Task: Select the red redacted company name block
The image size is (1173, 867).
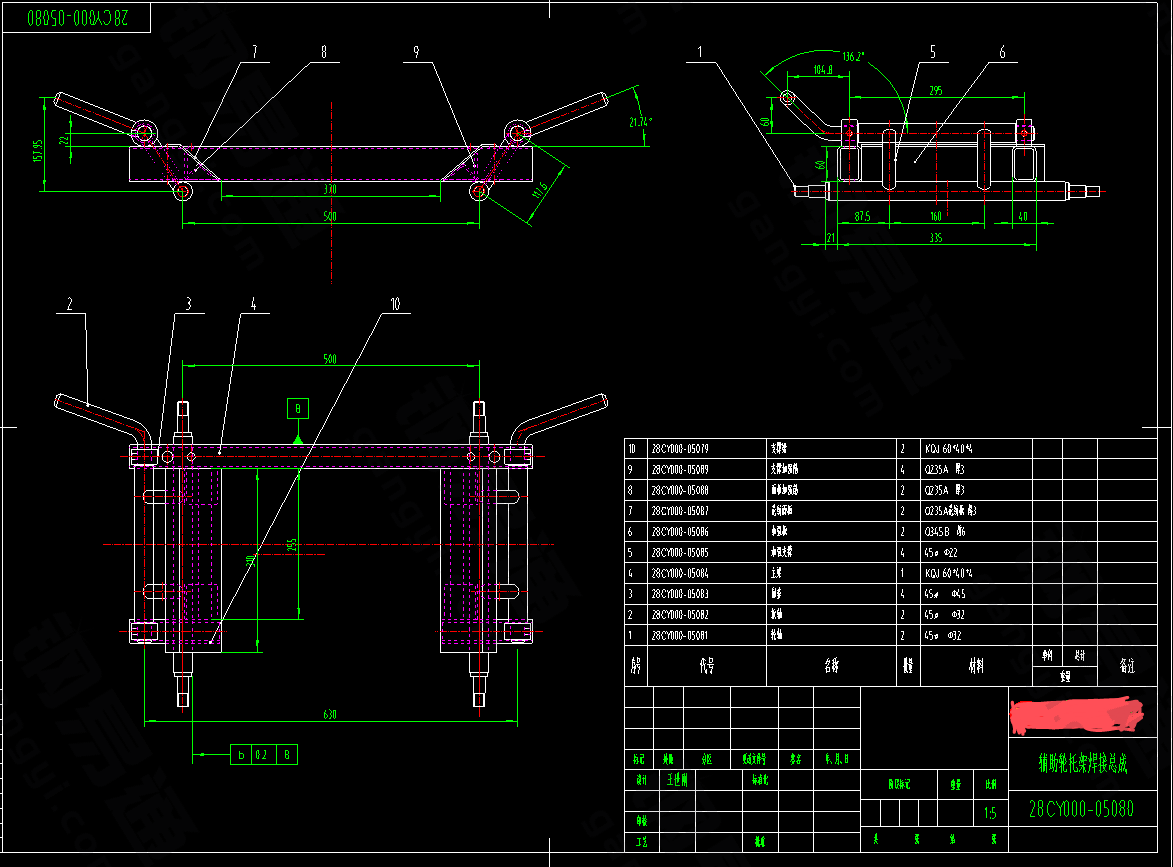Action: tap(1076, 716)
